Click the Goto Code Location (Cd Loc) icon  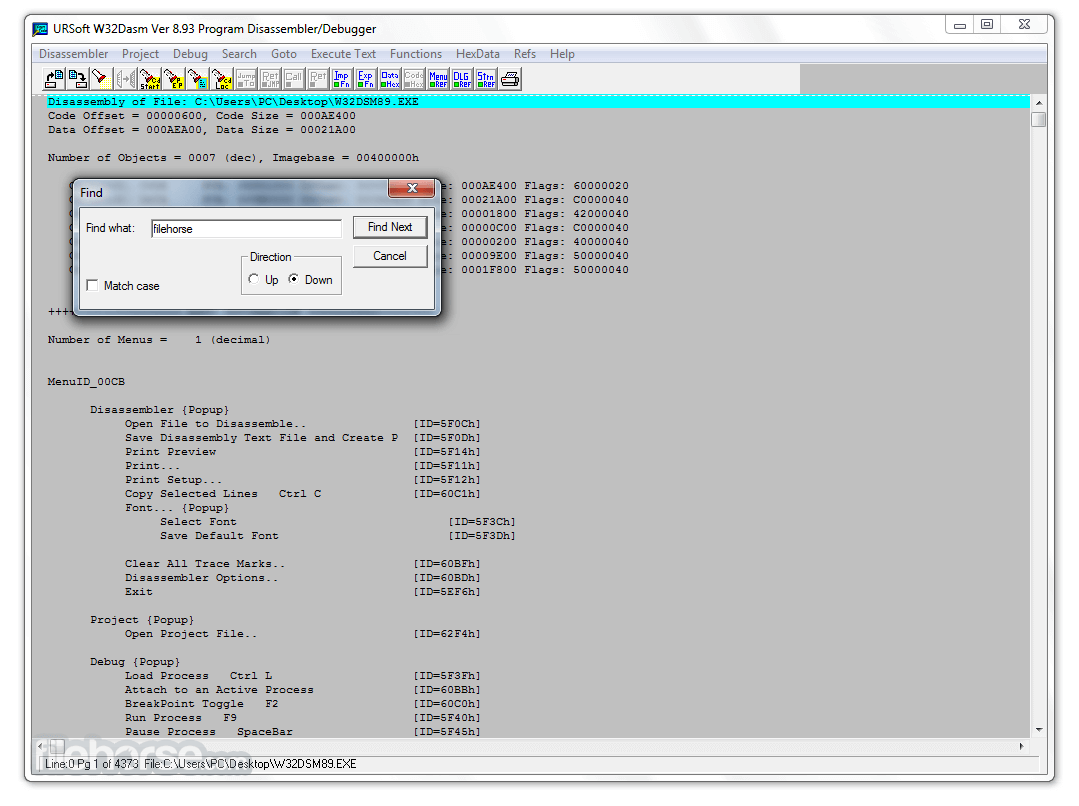(x=222, y=79)
